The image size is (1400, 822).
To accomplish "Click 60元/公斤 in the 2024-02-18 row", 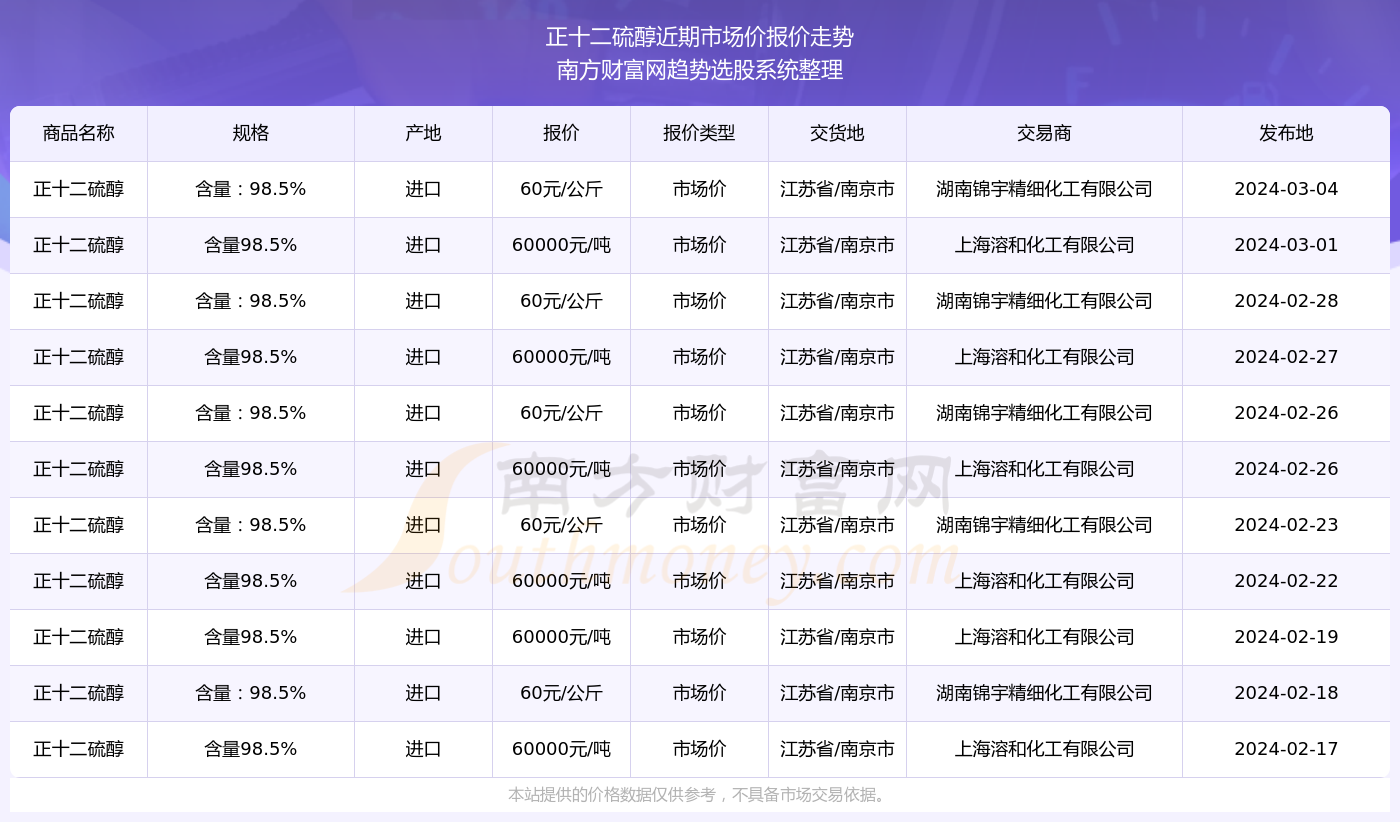I will point(561,693).
